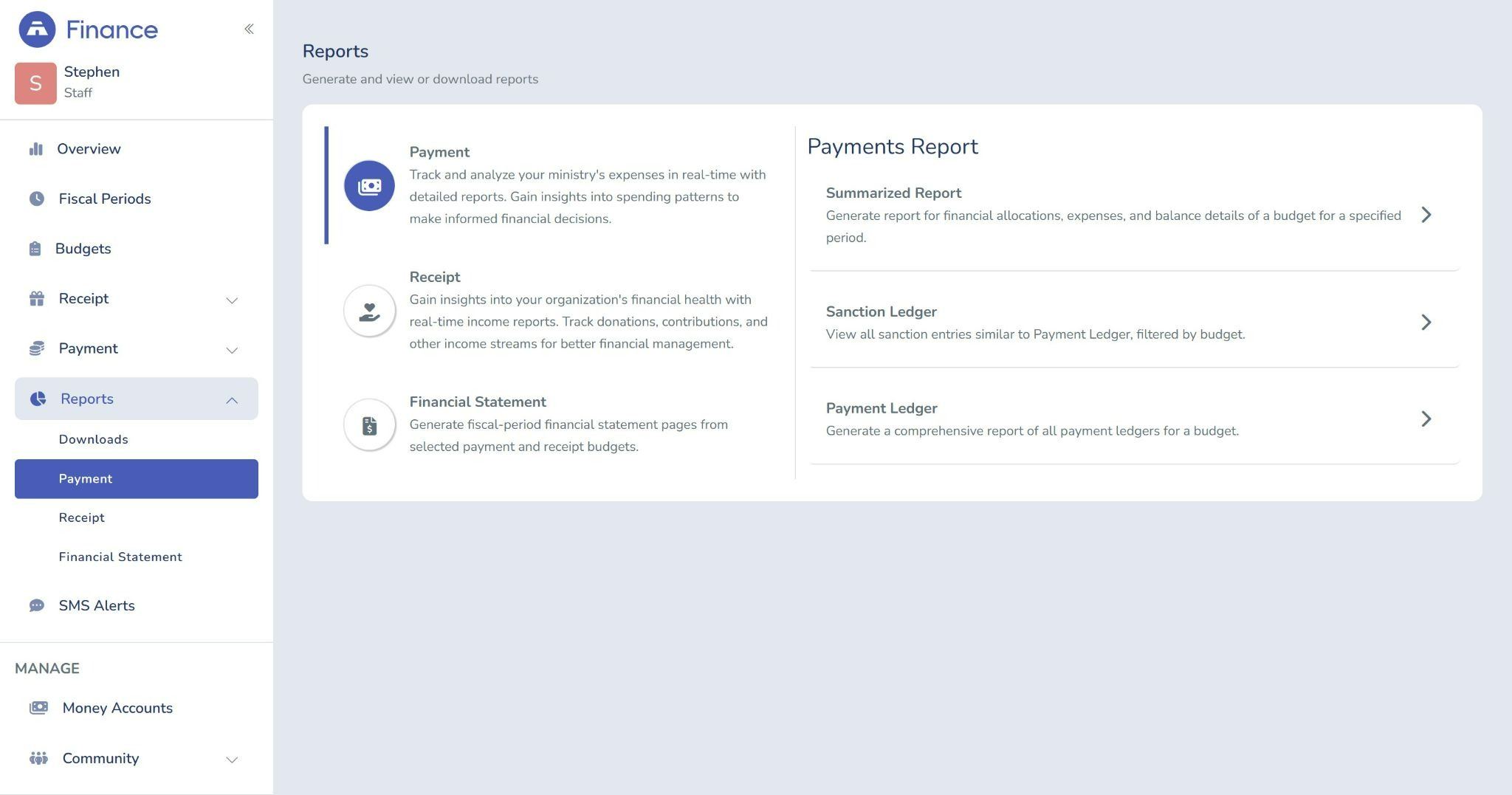Image resolution: width=1512 pixels, height=795 pixels.
Task: Click 'Generate a comprehensive report' description text
Action: (1032, 431)
